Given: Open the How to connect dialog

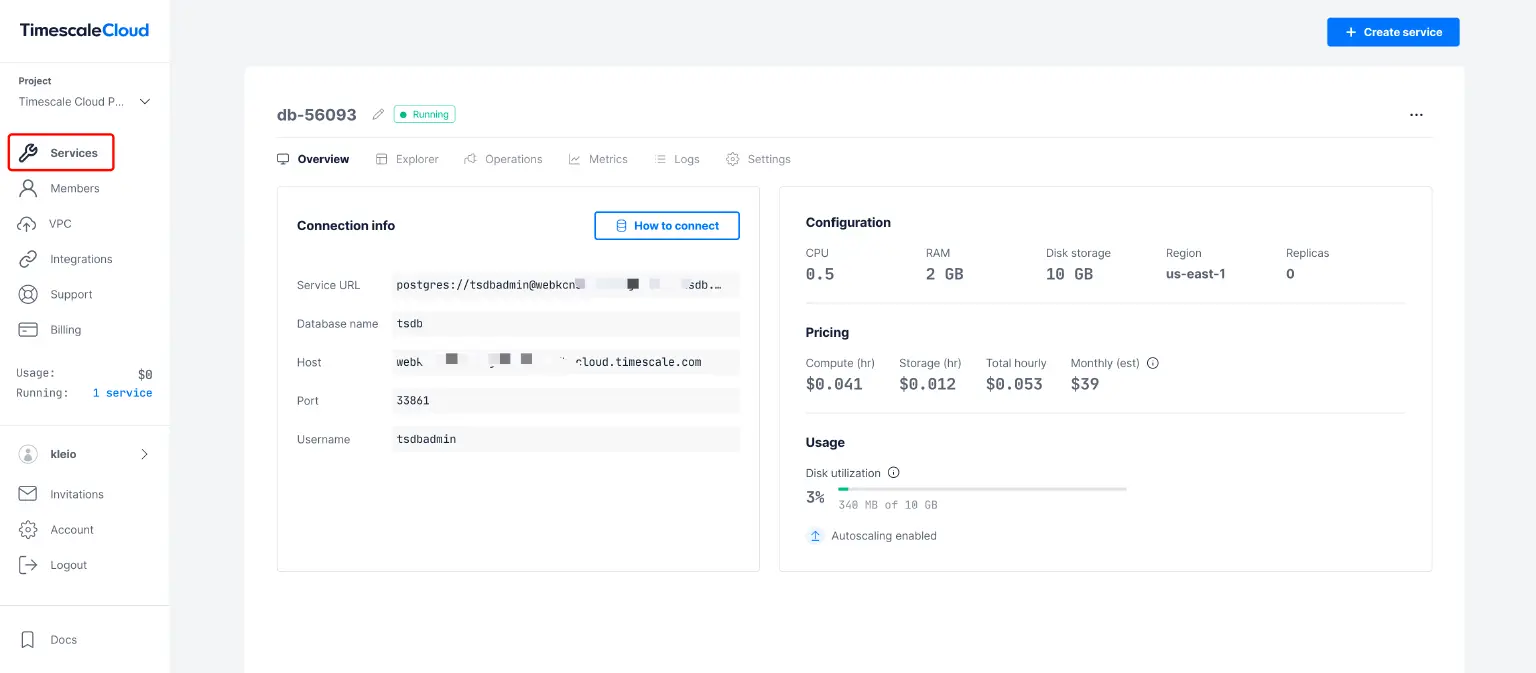Looking at the screenshot, I should (x=666, y=225).
